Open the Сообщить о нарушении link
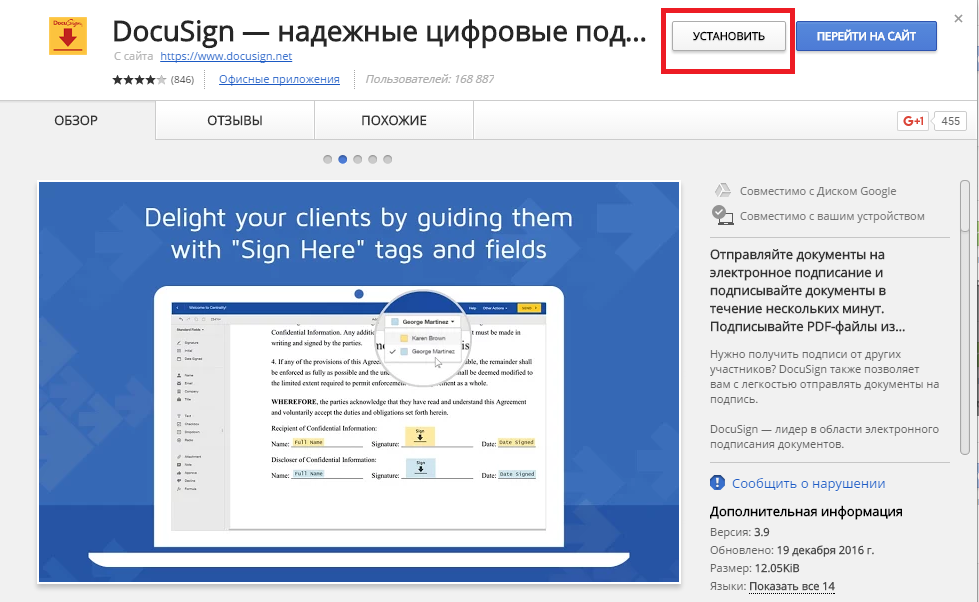 (x=809, y=483)
